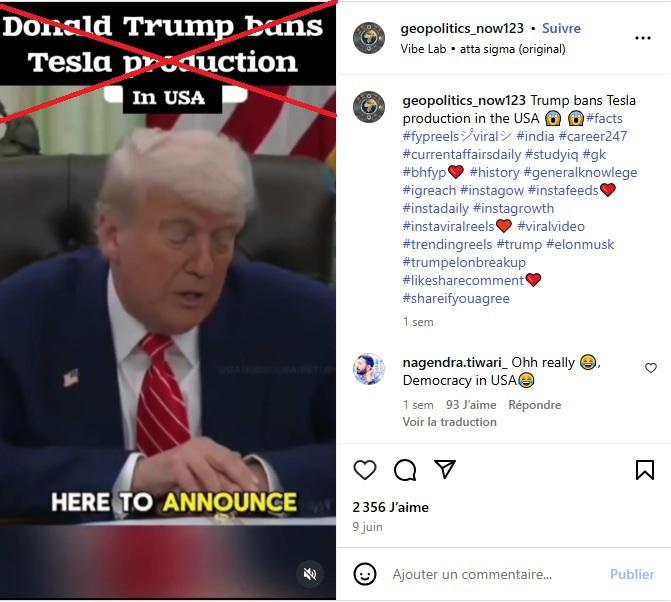671x602 pixels.
Task: Reply to comment via Répondre
Action: point(534,405)
